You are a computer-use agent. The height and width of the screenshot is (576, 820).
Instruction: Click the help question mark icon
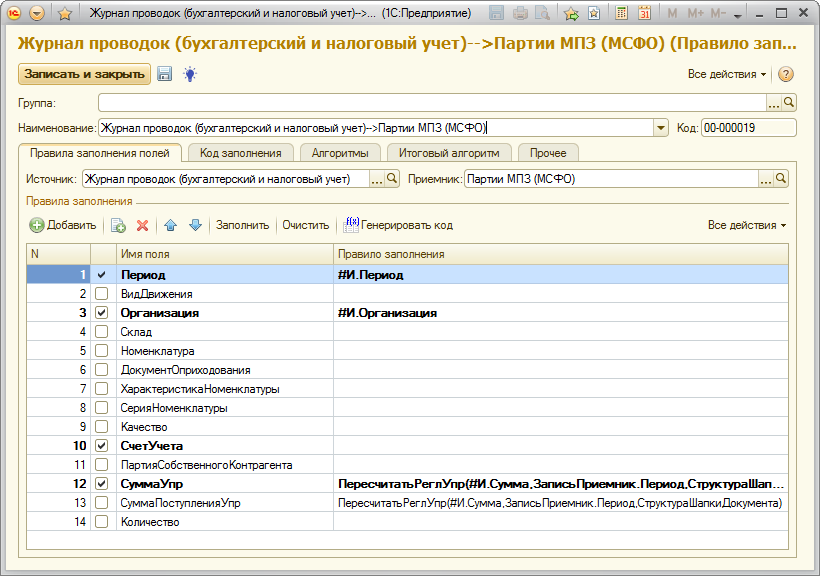click(786, 75)
